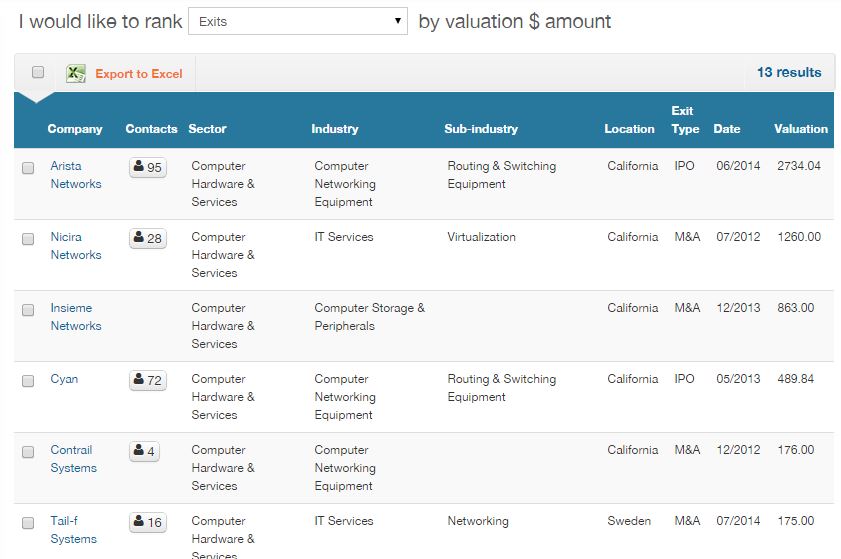Open the Contrail Systems company page
The height and width of the screenshot is (559, 841).
point(73,459)
